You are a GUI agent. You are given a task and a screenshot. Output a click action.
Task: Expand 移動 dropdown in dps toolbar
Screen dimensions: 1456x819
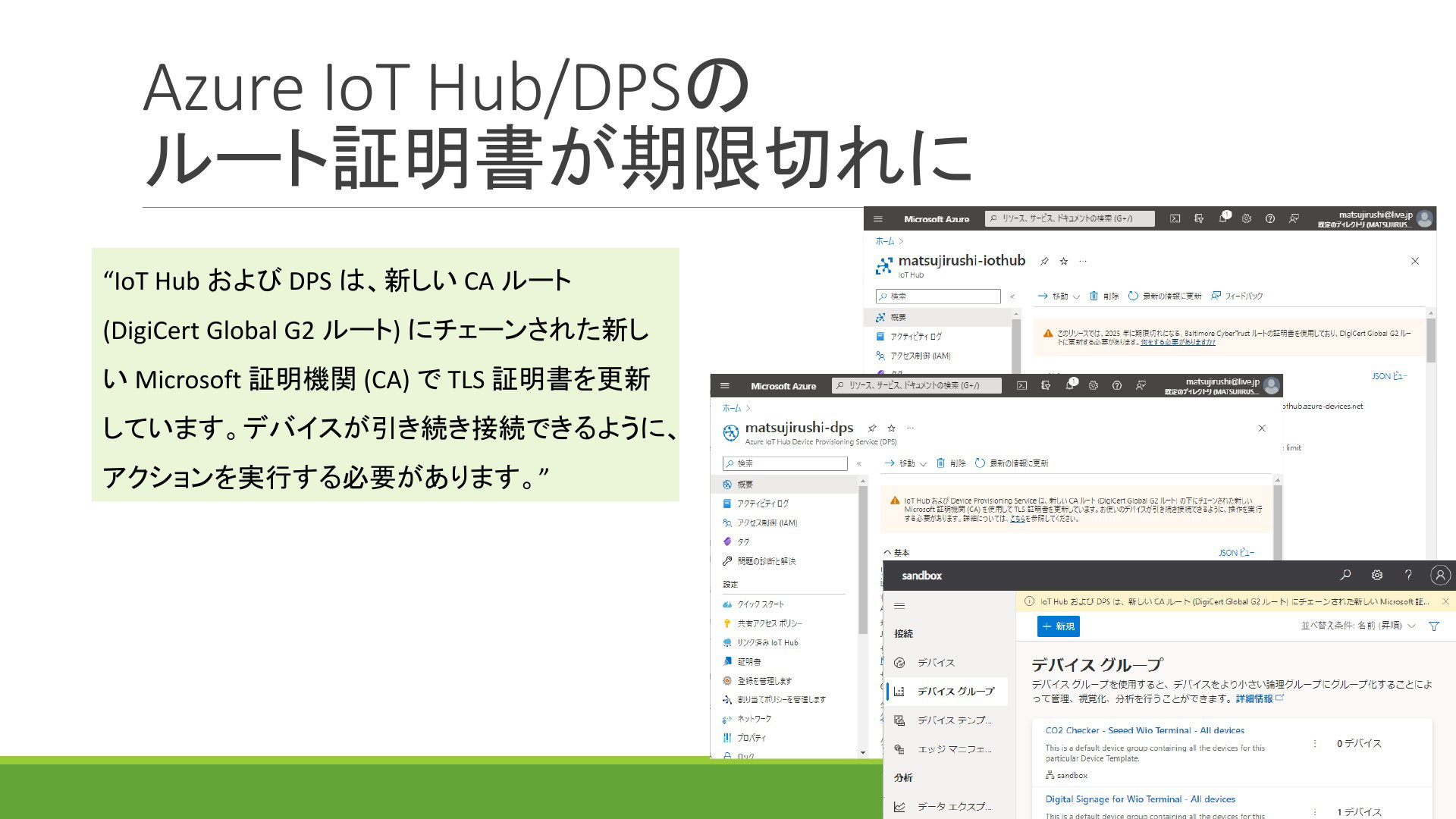905,463
